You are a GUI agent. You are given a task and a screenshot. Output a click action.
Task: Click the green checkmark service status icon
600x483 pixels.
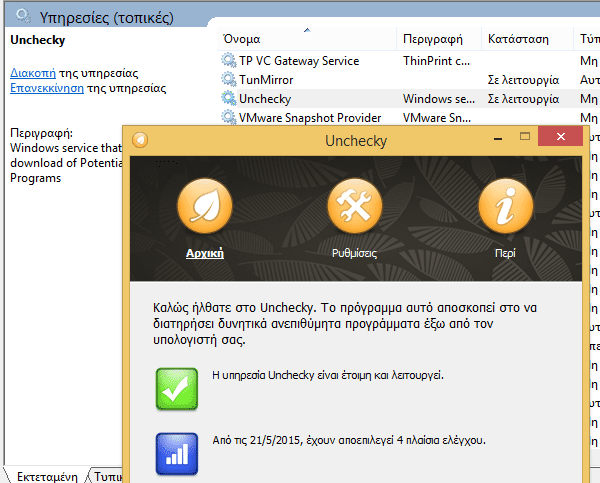pyautogui.click(x=177, y=389)
